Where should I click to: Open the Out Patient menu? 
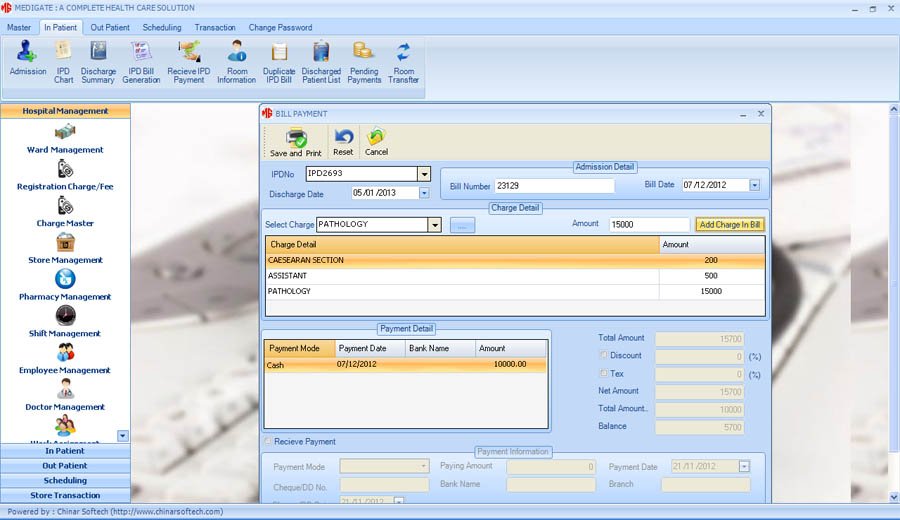pyautogui.click(x=110, y=28)
